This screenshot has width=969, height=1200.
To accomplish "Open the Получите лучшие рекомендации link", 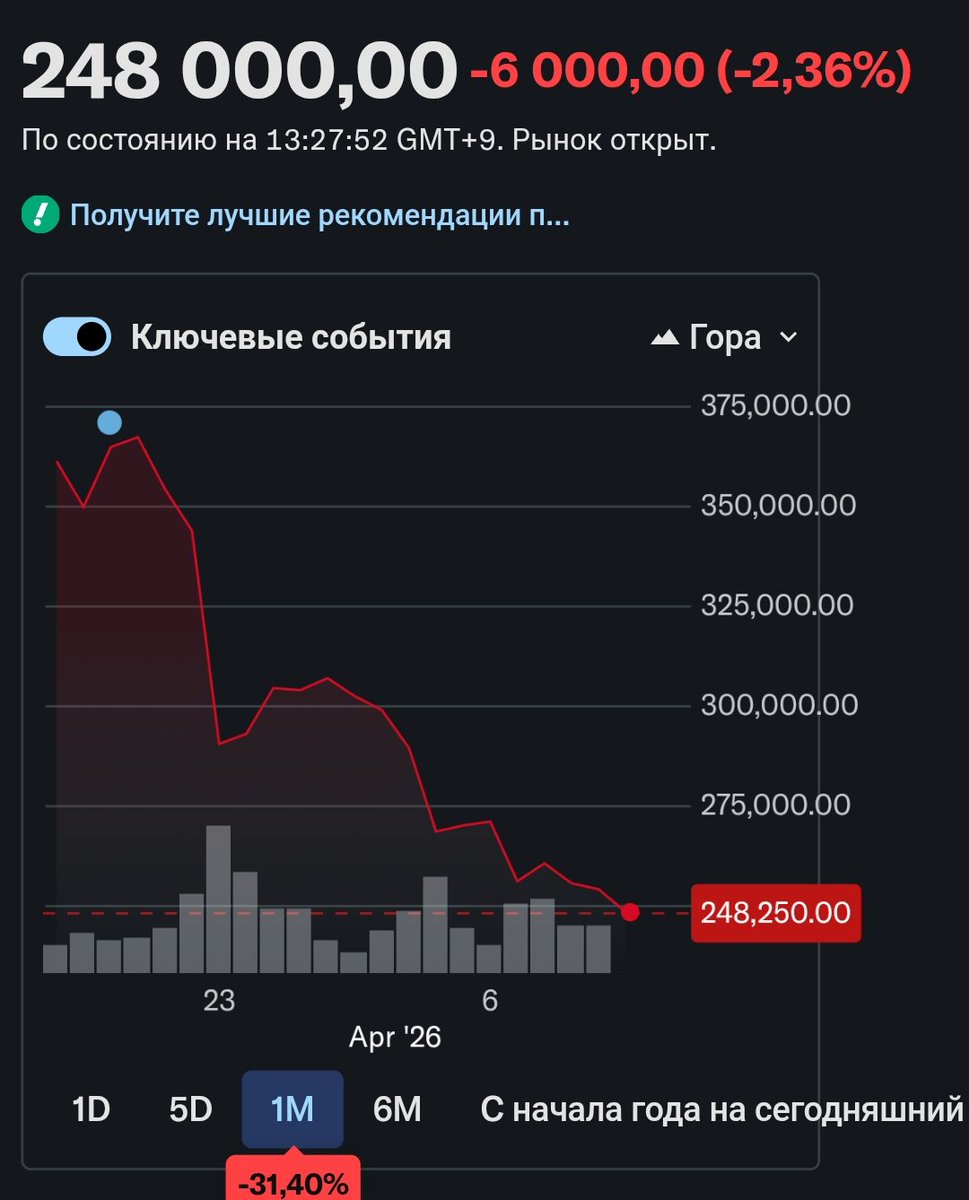I will pyautogui.click(x=320, y=214).
